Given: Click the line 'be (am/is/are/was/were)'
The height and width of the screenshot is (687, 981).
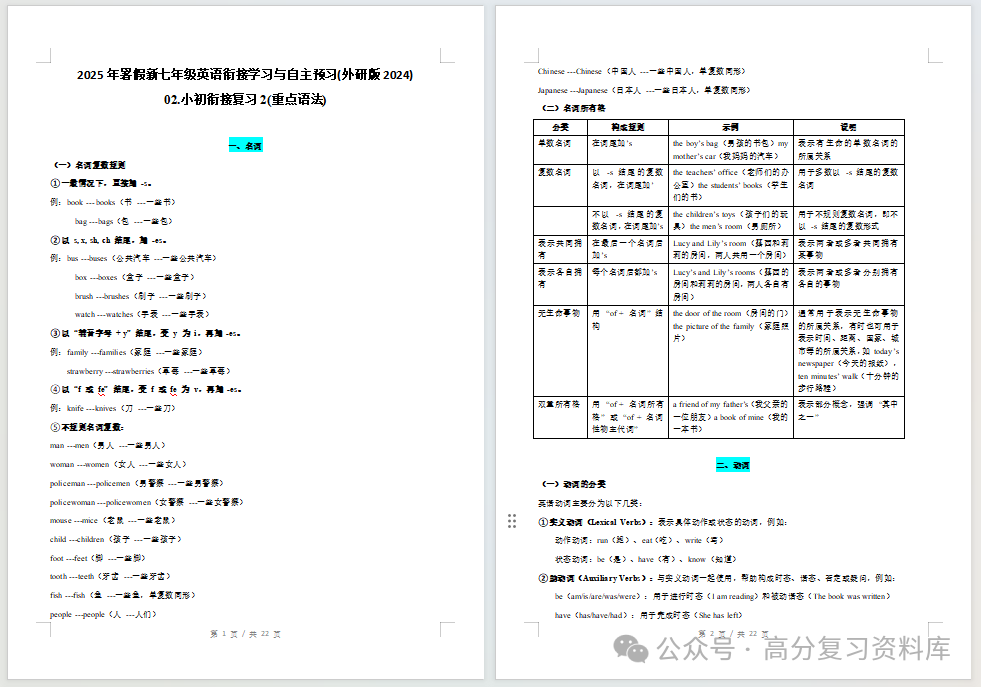Looking at the screenshot, I should (723, 596).
